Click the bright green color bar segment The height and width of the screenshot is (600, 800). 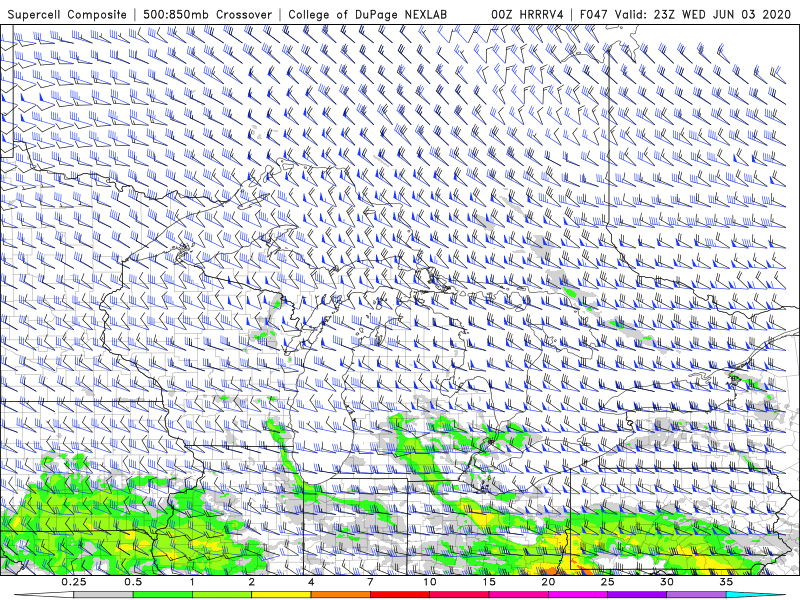pos(163,595)
